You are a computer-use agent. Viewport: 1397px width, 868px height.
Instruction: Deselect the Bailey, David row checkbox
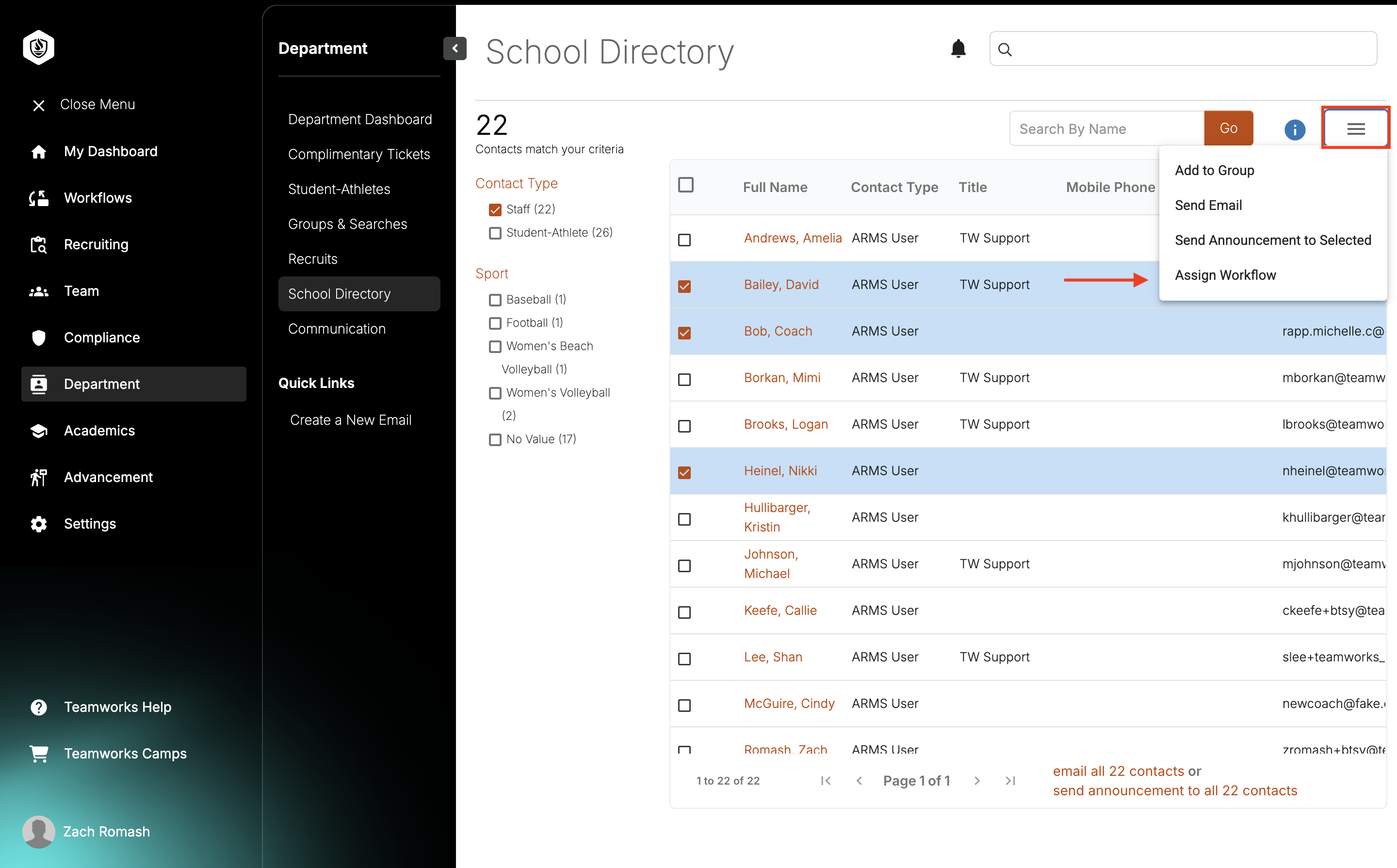tap(684, 286)
